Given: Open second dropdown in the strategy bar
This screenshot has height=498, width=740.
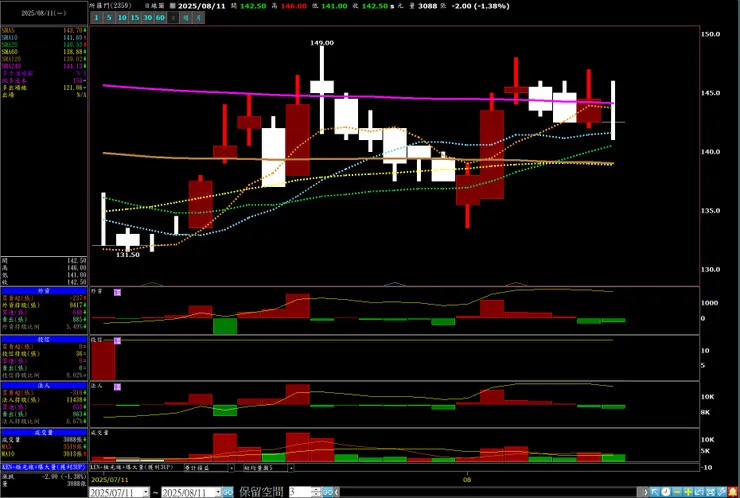Looking at the screenshot, I should (x=291, y=468).
